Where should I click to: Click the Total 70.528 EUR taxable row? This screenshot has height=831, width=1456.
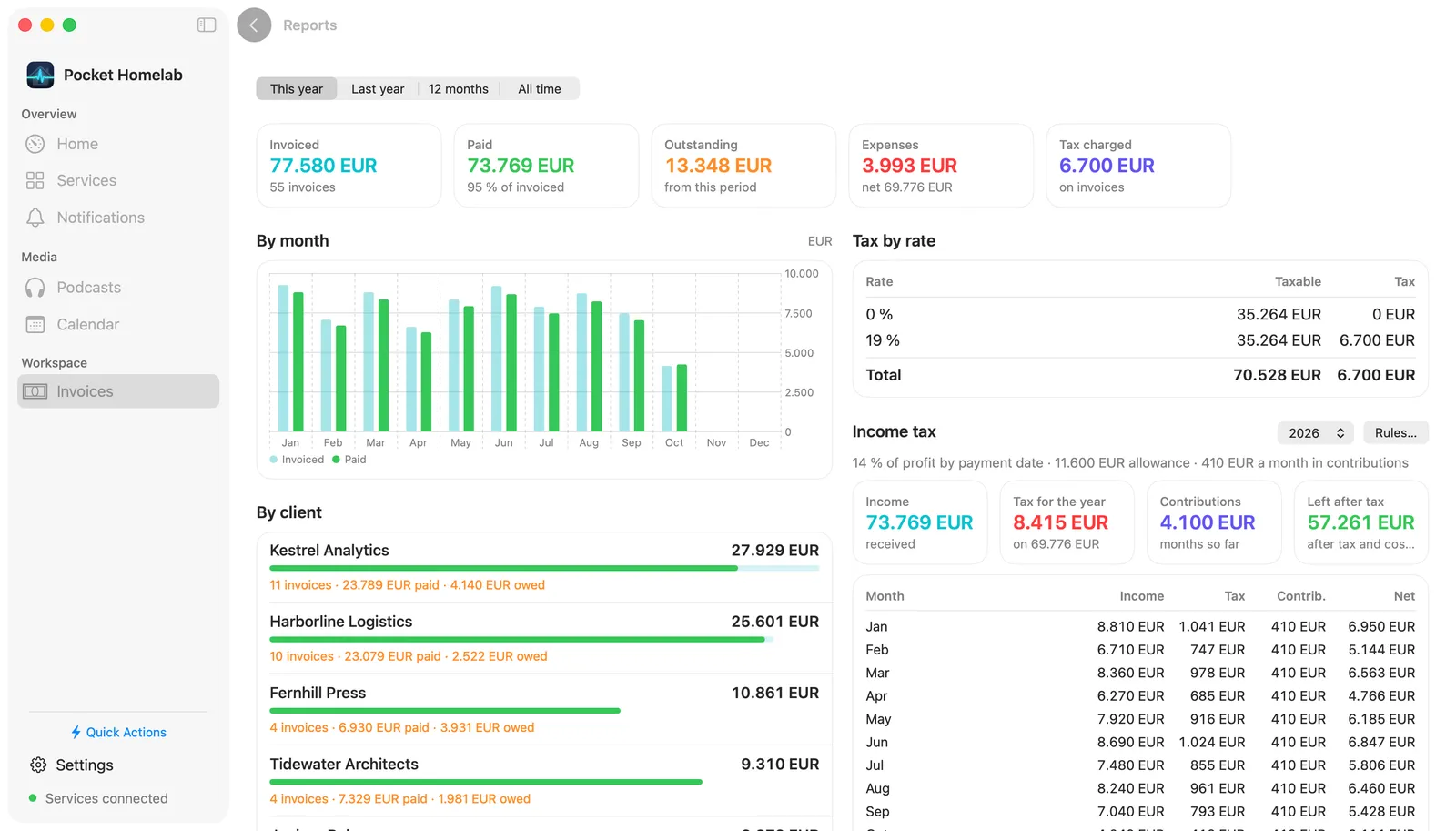click(x=1140, y=375)
